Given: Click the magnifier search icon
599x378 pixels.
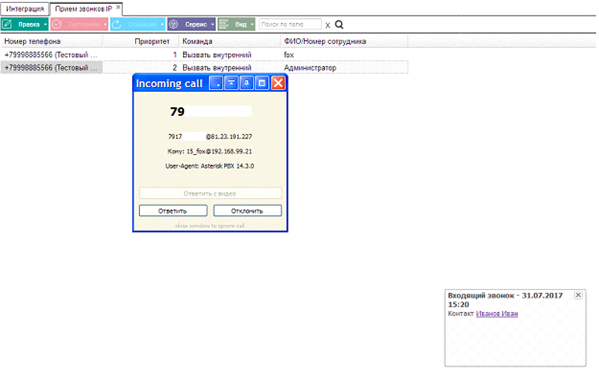Looking at the screenshot, I should (339, 24).
